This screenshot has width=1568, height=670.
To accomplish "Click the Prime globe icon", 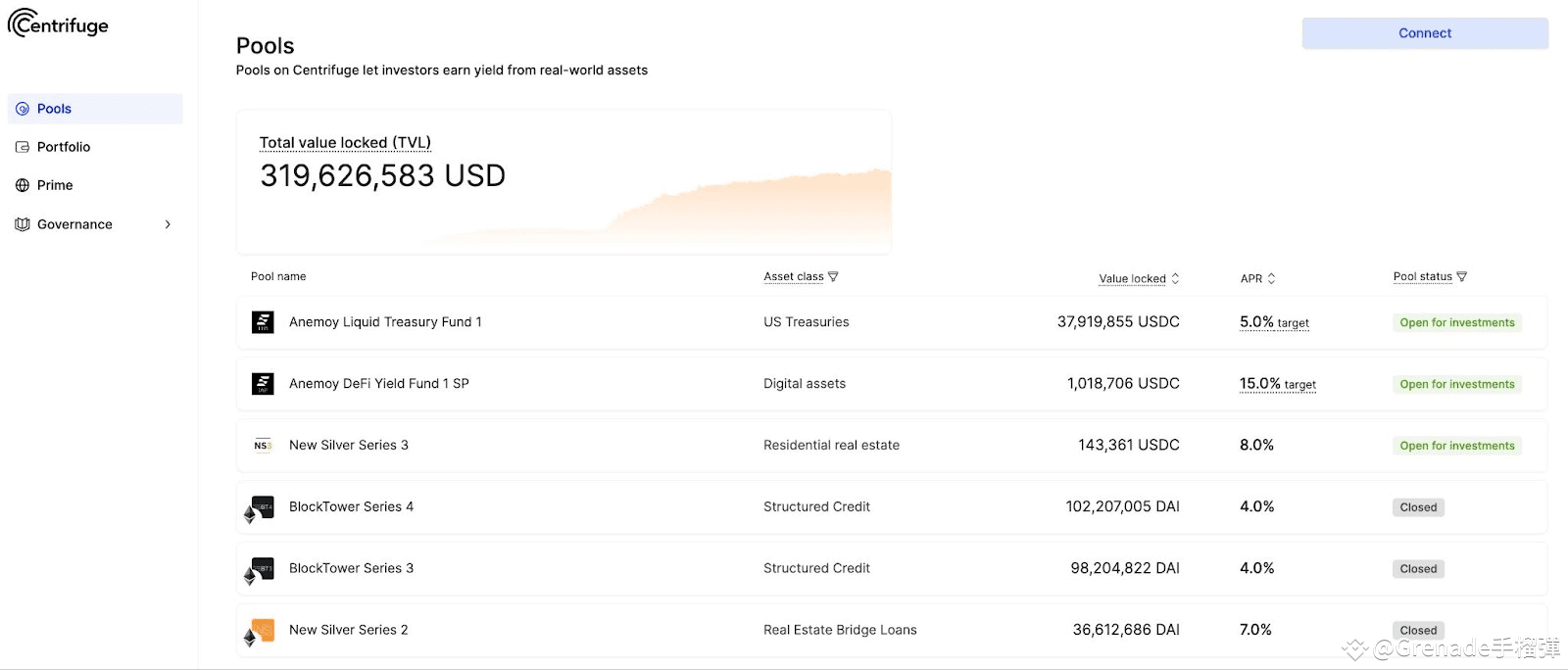I will (x=23, y=185).
